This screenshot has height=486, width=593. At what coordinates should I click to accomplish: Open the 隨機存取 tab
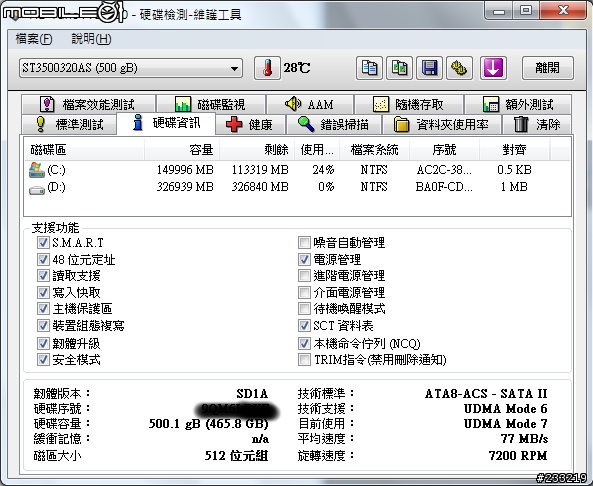pos(409,104)
